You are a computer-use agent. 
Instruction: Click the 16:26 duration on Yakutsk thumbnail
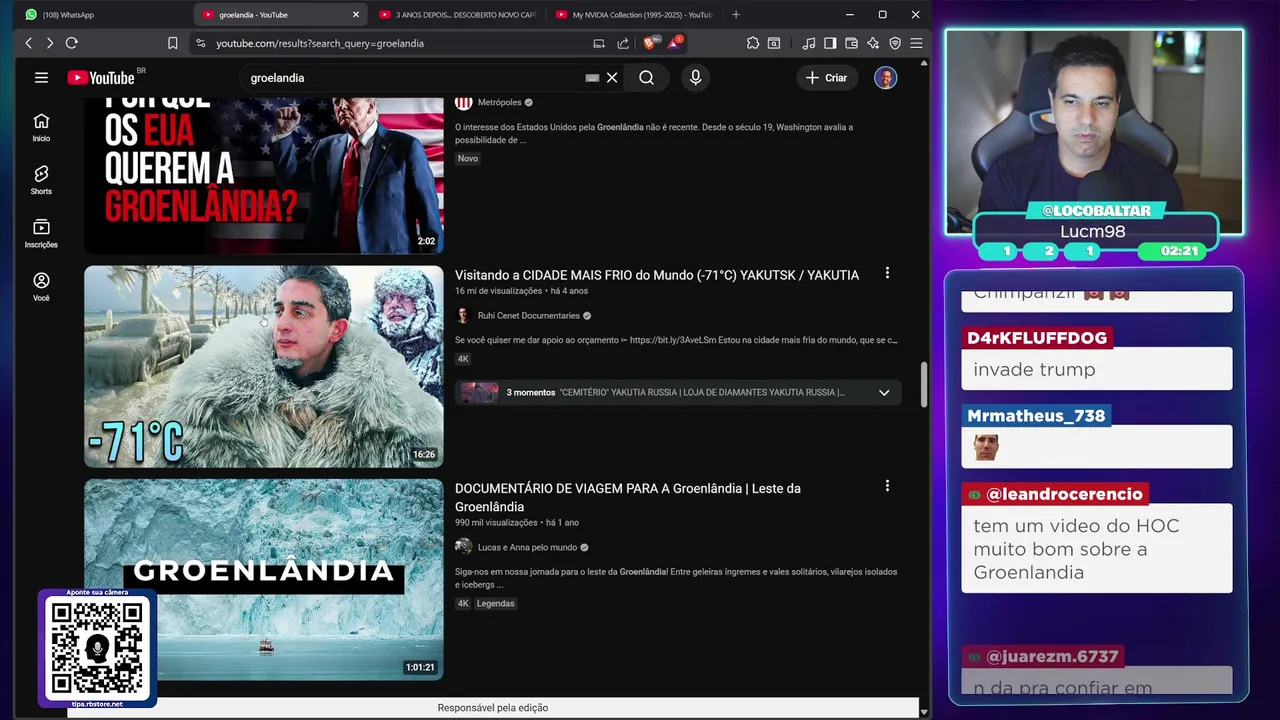tap(424, 455)
